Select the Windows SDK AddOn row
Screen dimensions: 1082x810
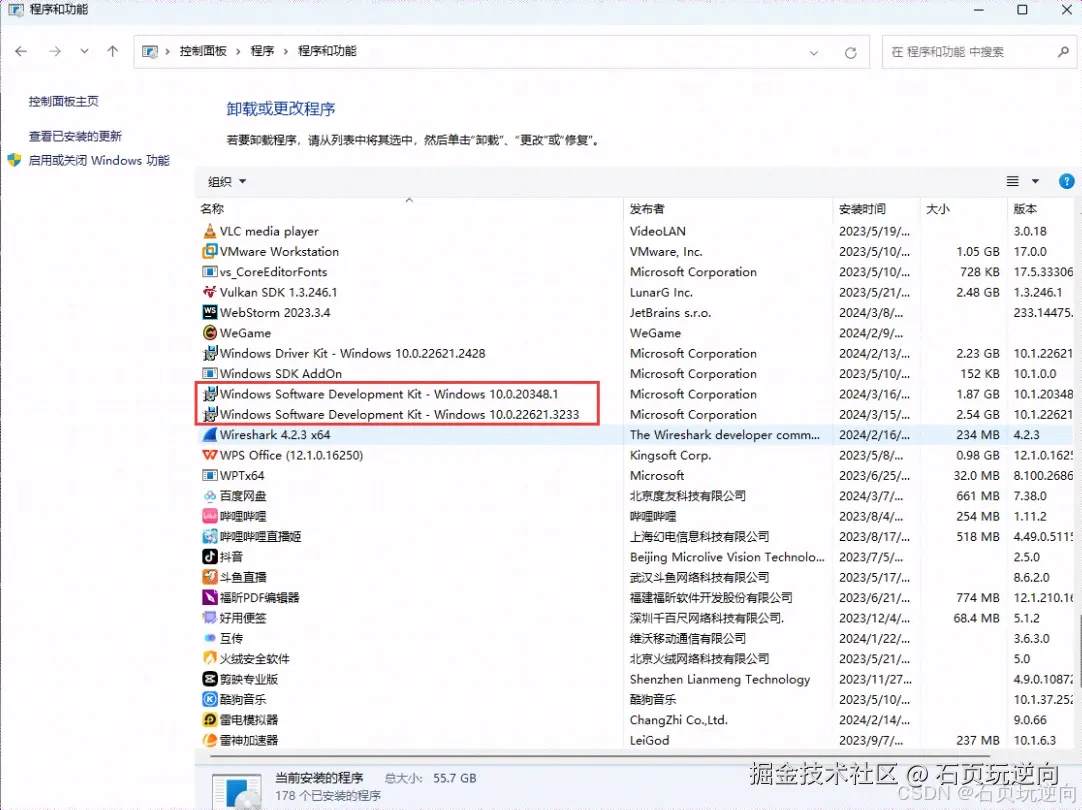635,373
